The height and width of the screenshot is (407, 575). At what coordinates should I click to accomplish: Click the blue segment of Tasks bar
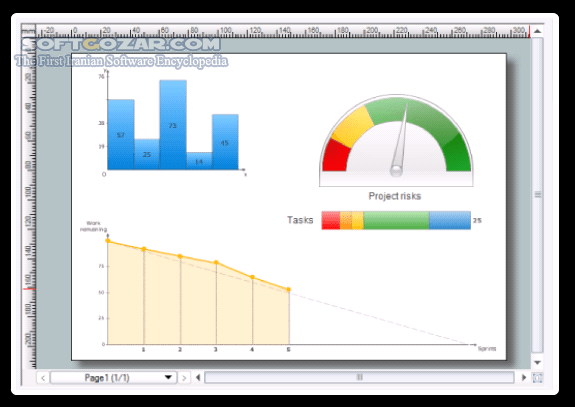(450, 220)
